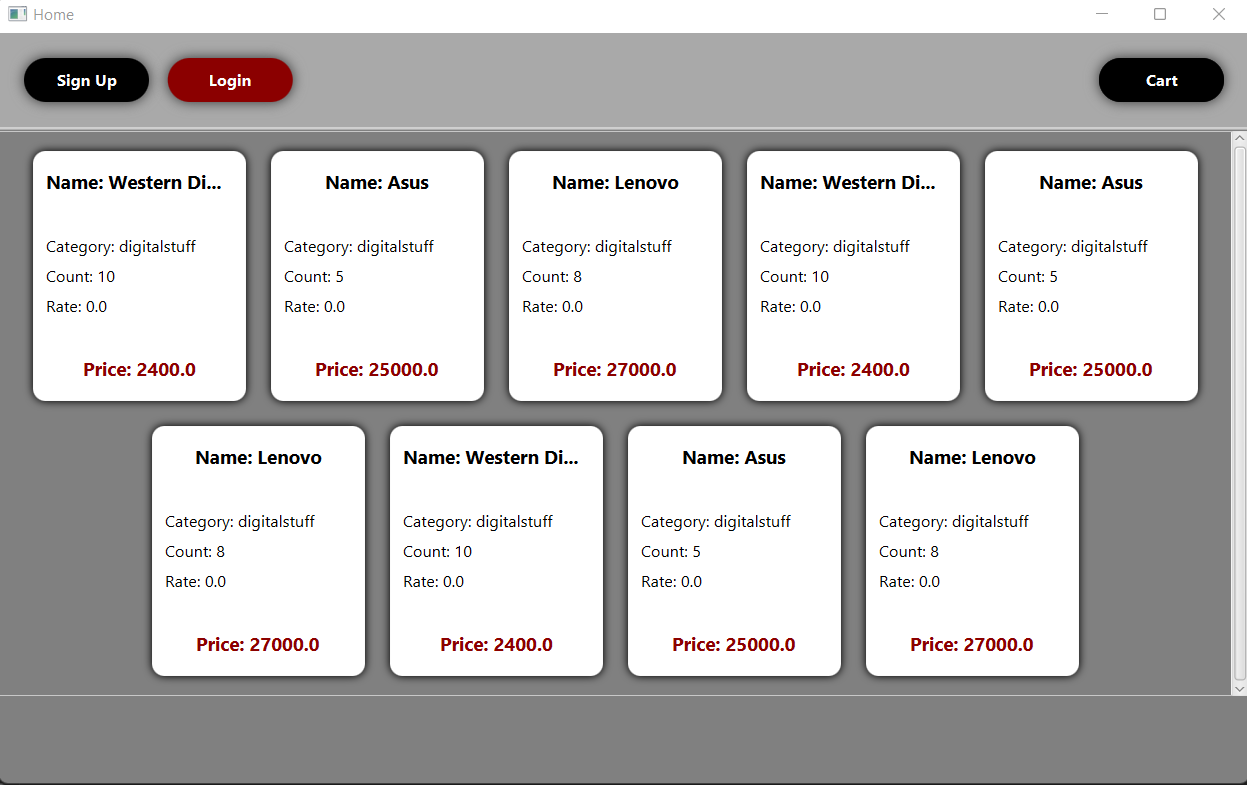The image size is (1247, 785).
Task: Choose the first Asus card in the top row
Action: pos(377,276)
